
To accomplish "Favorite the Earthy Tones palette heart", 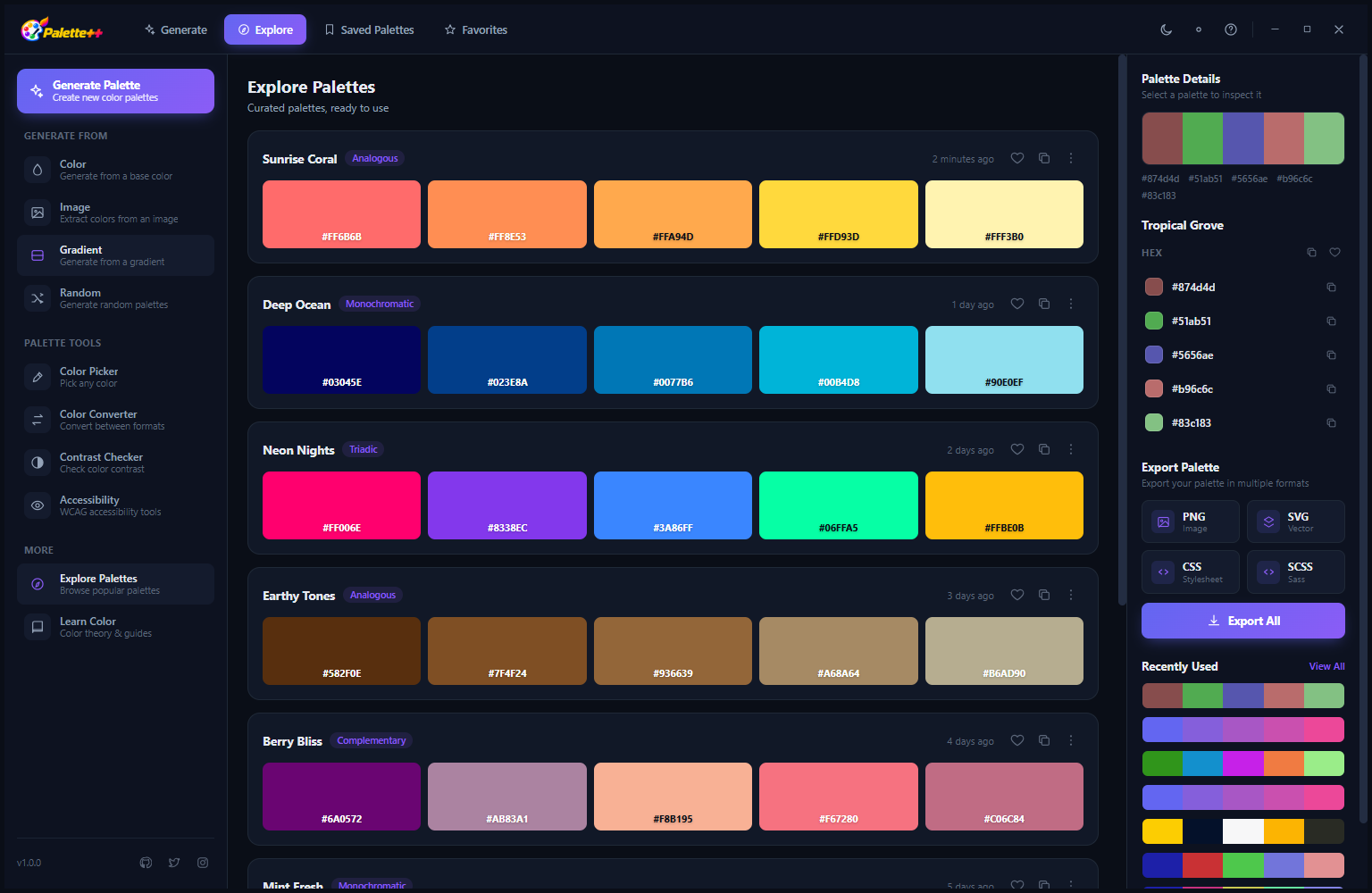I will 1017,595.
